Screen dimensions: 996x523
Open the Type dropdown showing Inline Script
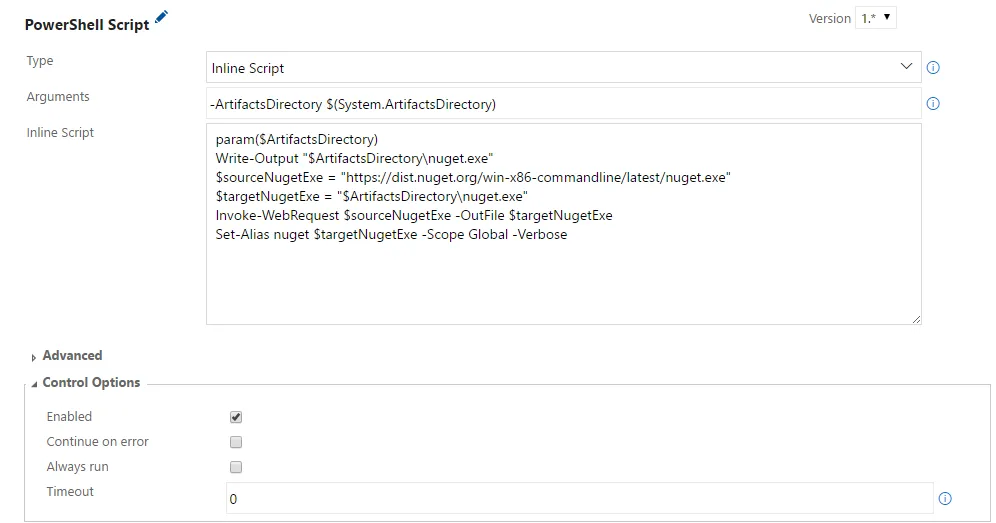pyautogui.click(x=563, y=67)
